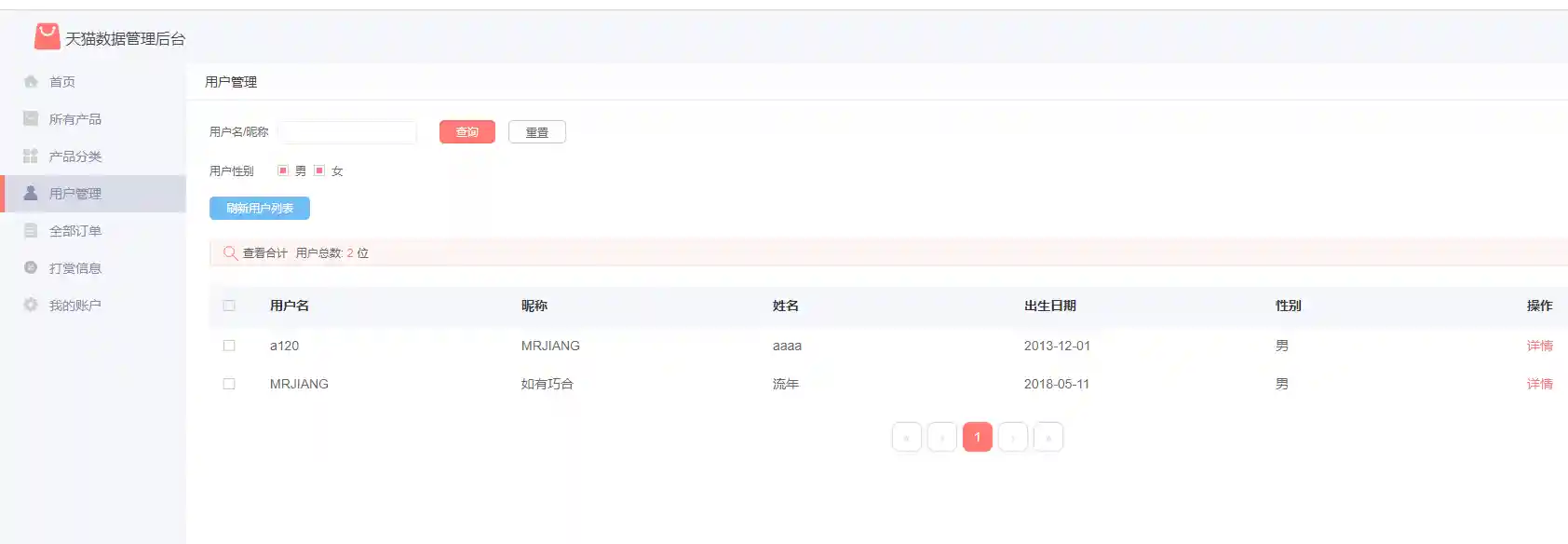Go to the next page in pagination
Image resolution: width=1568 pixels, height=544 pixels.
click(1013, 437)
